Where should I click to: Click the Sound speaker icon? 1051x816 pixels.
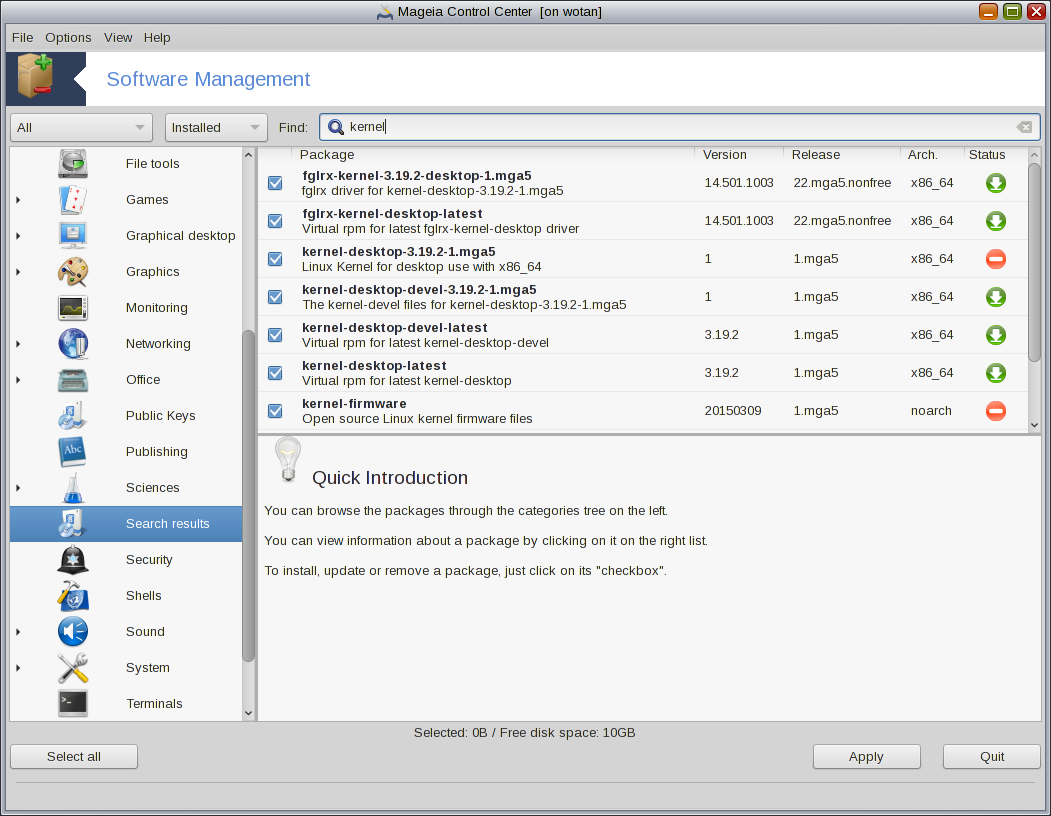coord(73,632)
